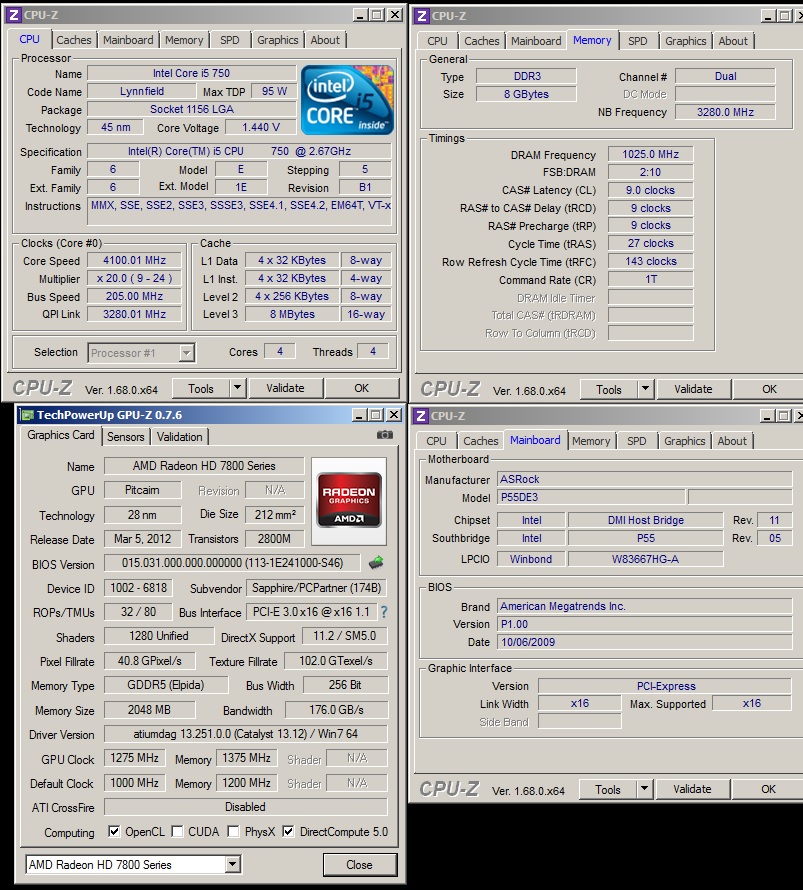This screenshot has width=803, height=890.
Task: Click the Instructions list field in CPU-Z
Action: (x=239, y=212)
